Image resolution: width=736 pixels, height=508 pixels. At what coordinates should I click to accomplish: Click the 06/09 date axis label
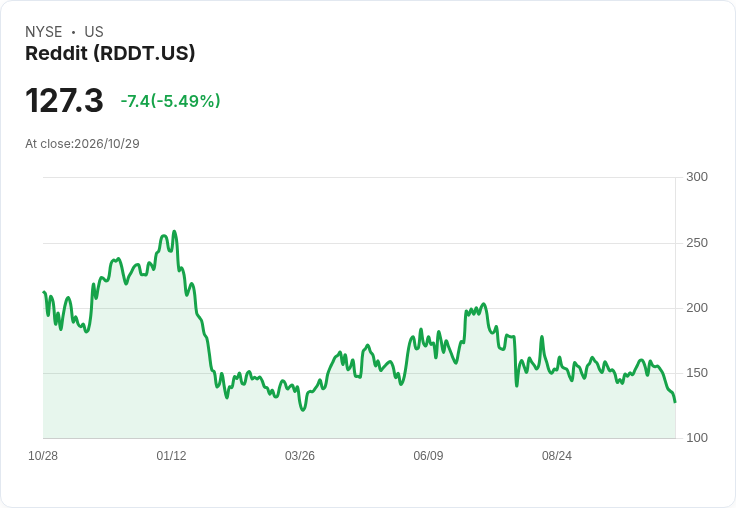pos(428,456)
